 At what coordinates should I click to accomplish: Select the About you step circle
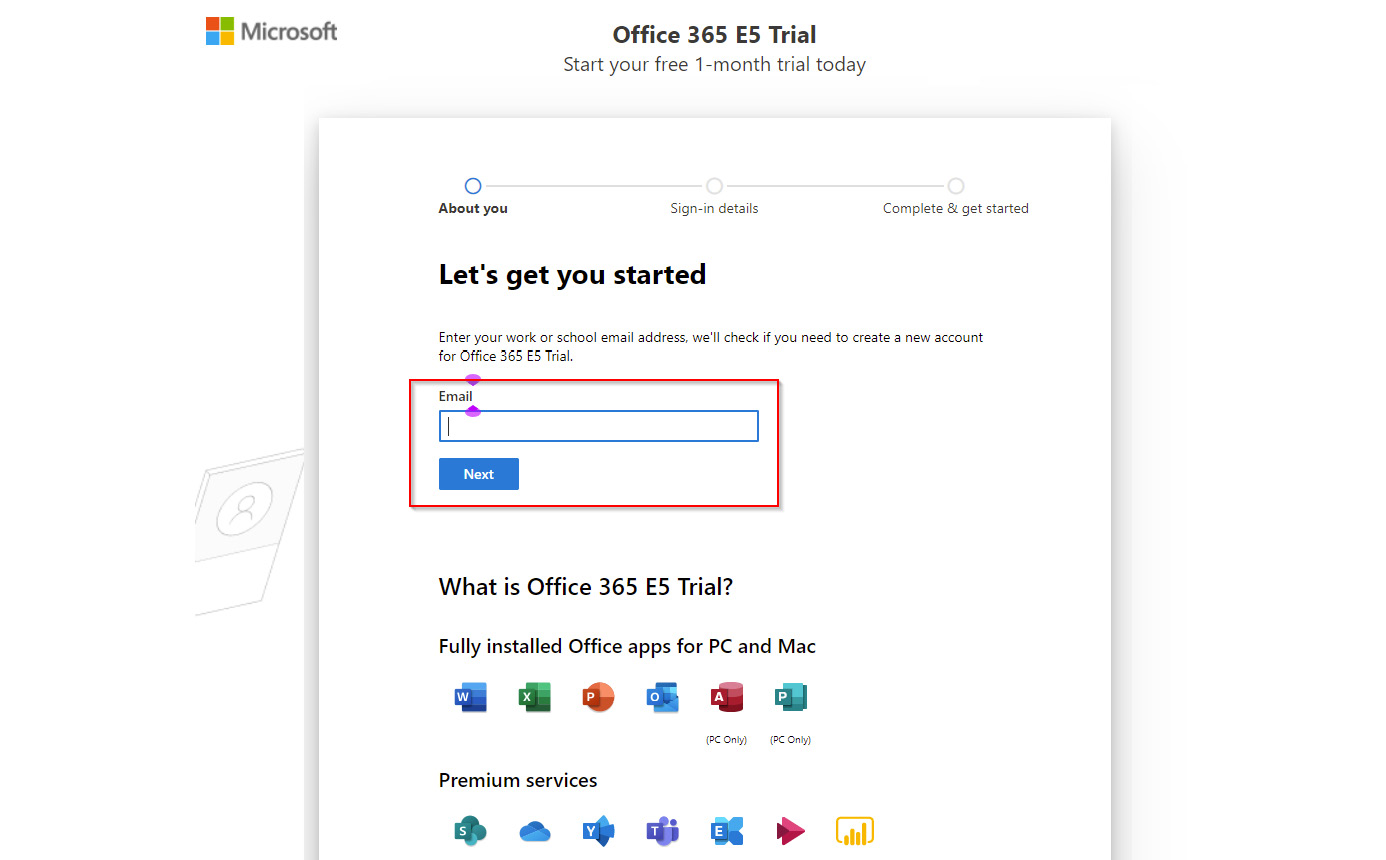pyautogui.click(x=473, y=186)
